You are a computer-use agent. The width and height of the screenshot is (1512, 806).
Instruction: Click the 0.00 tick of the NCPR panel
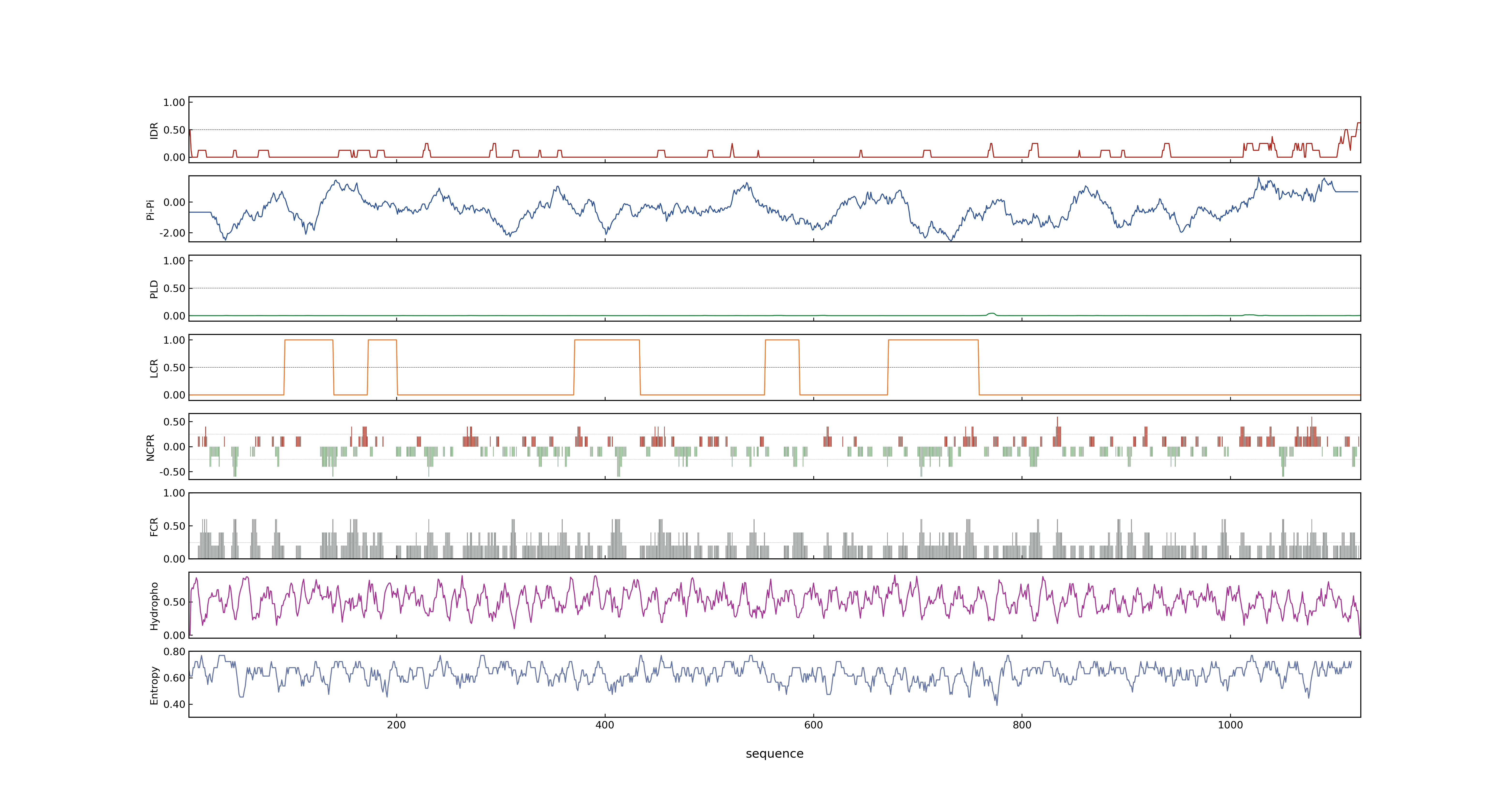point(174,447)
